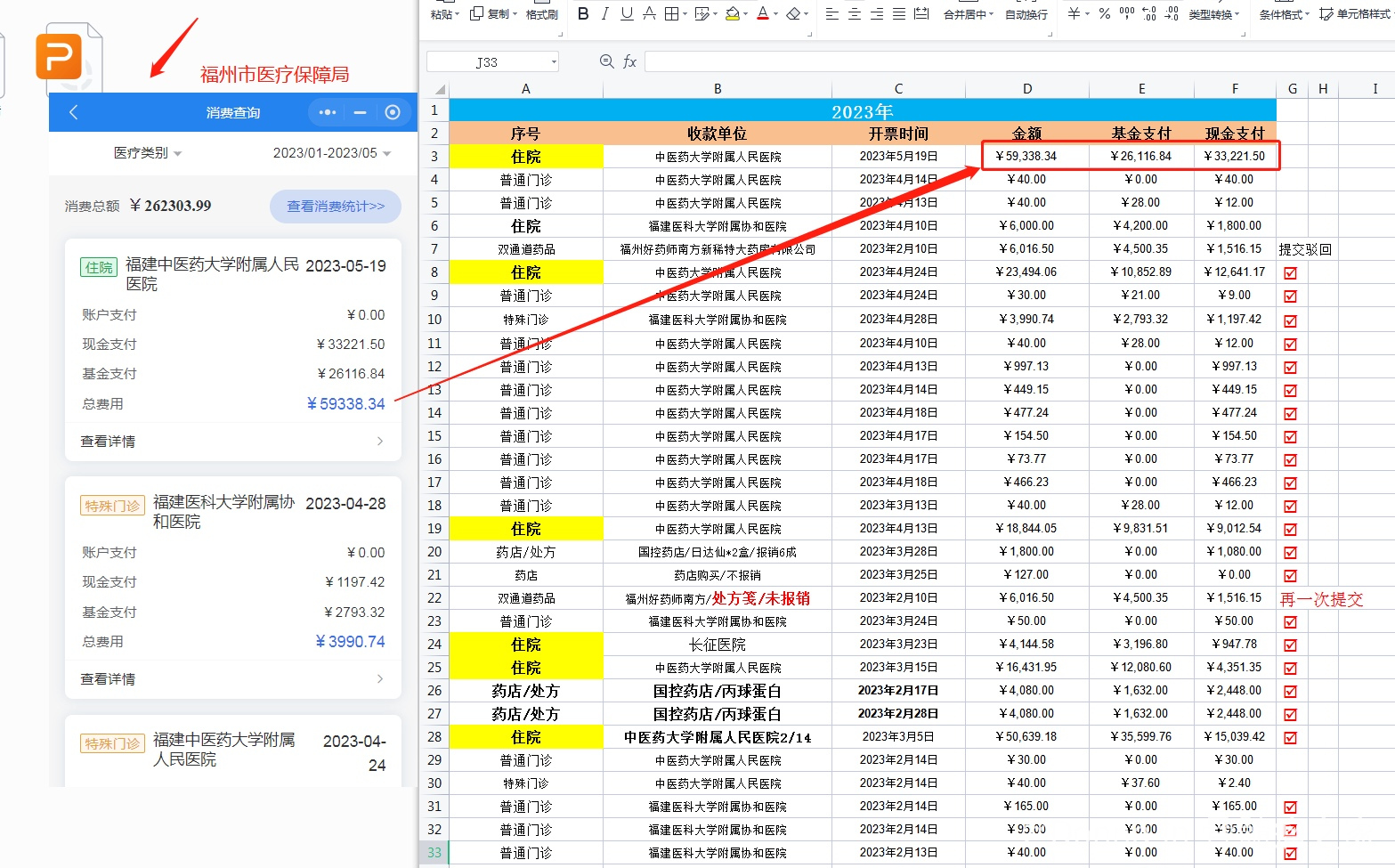Toggle checkbox in row 10
Image resolution: width=1395 pixels, height=868 pixels.
pos(1291,320)
